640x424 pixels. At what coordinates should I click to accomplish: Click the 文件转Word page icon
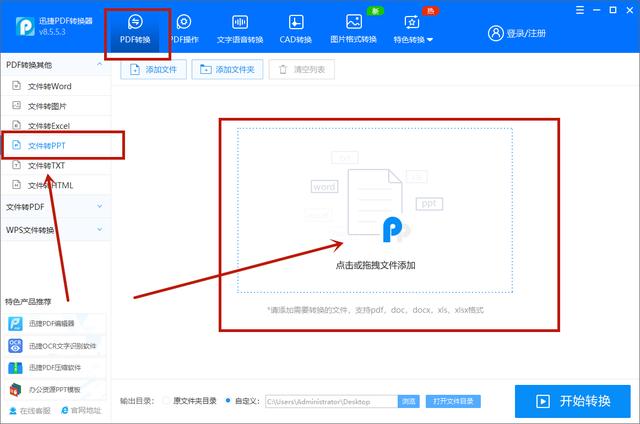pos(16,86)
